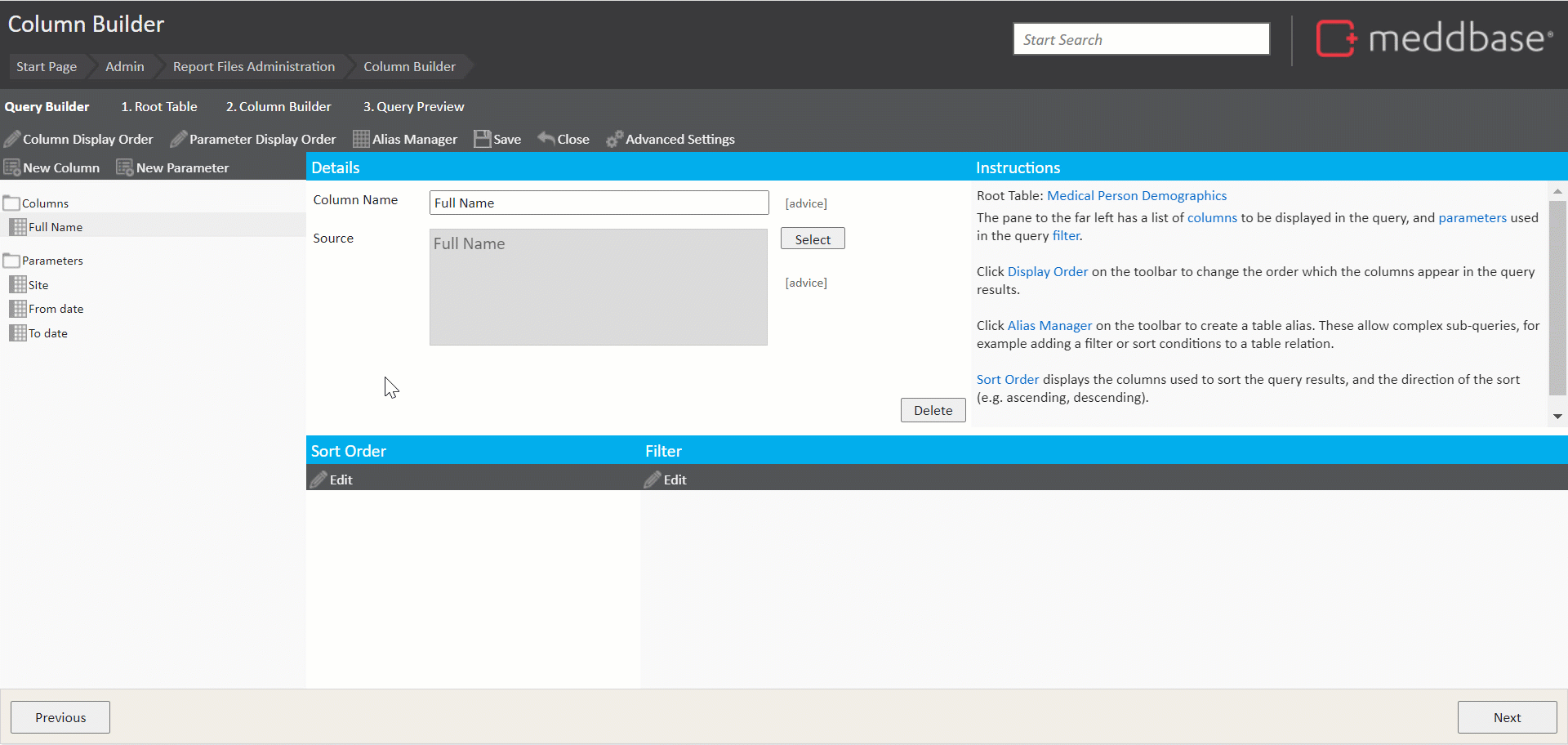Click the Column Display Order pencil icon
1568x745 pixels.
pyautogui.click(x=12, y=139)
